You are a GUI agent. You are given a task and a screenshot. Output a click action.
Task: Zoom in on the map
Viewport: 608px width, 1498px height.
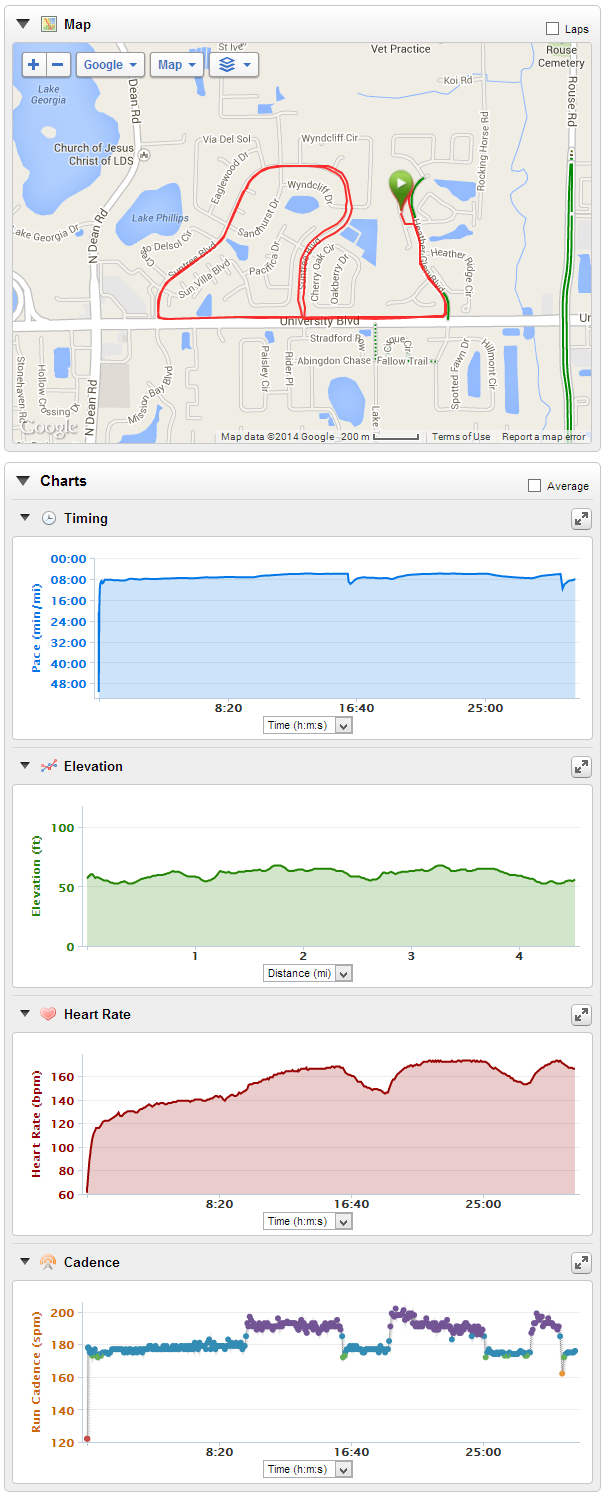pos(31,63)
